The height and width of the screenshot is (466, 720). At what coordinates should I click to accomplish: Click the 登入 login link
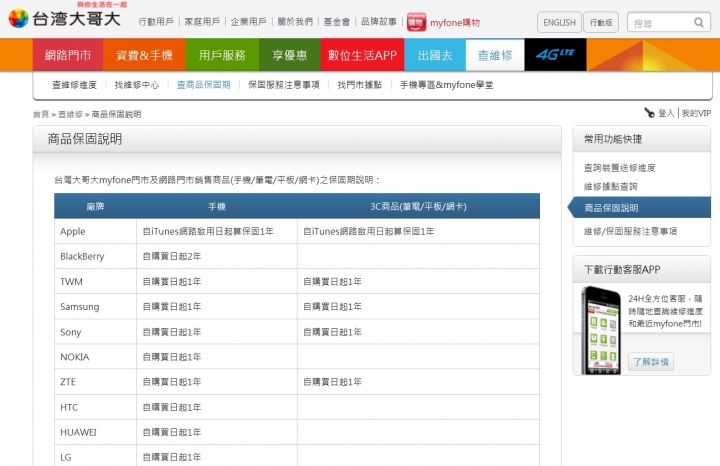pyautogui.click(x=666, y=113)
